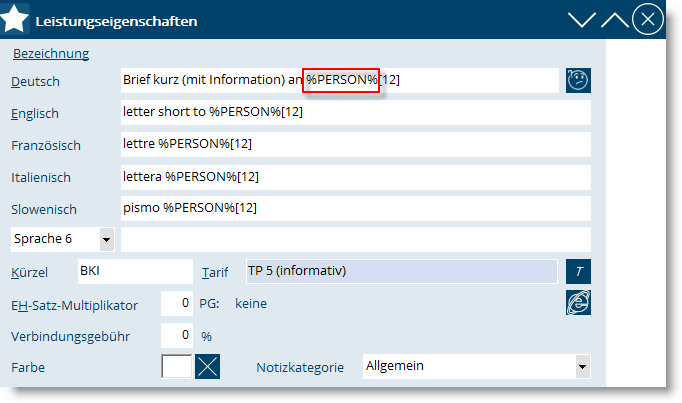Select the Italienisch text field

355,176
